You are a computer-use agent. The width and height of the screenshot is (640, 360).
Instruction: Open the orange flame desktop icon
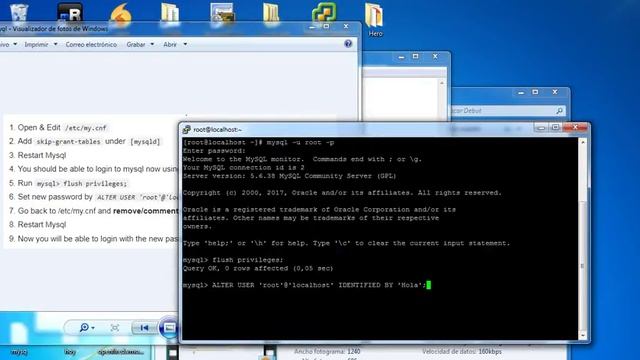(x=121, y=13)
